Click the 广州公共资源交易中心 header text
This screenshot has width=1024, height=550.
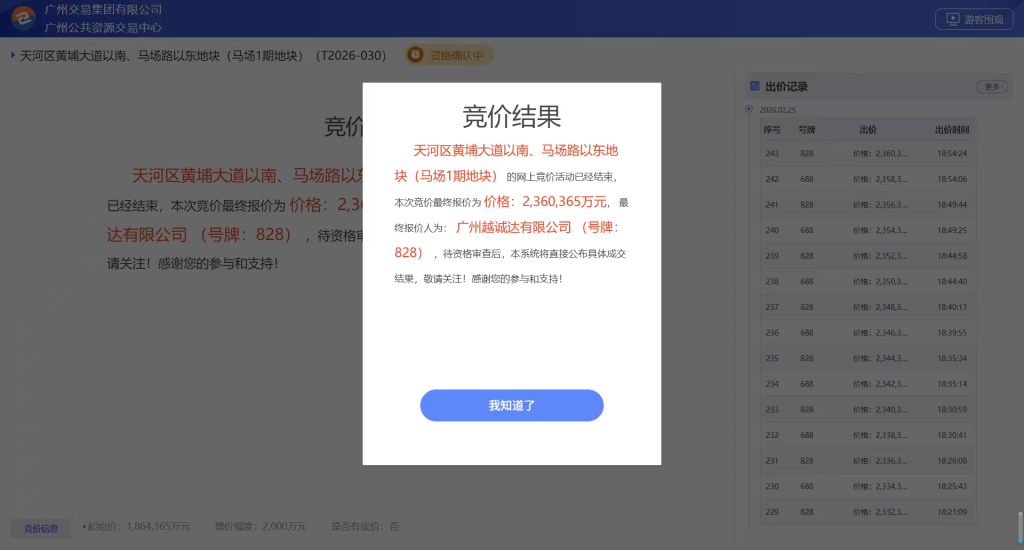coord(103,27)
